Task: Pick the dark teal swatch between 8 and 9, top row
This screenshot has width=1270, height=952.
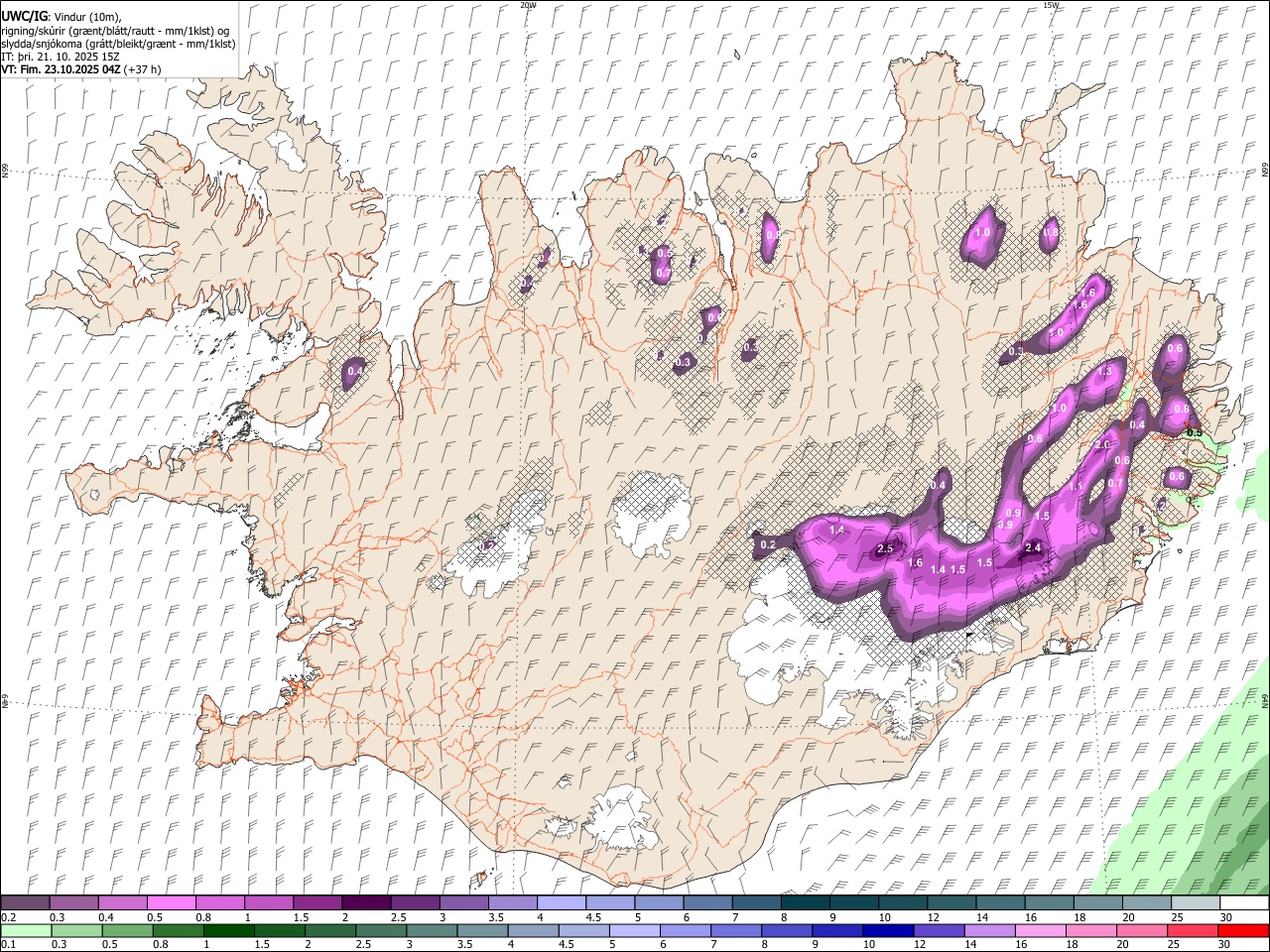Action: (x=805, y=903)
